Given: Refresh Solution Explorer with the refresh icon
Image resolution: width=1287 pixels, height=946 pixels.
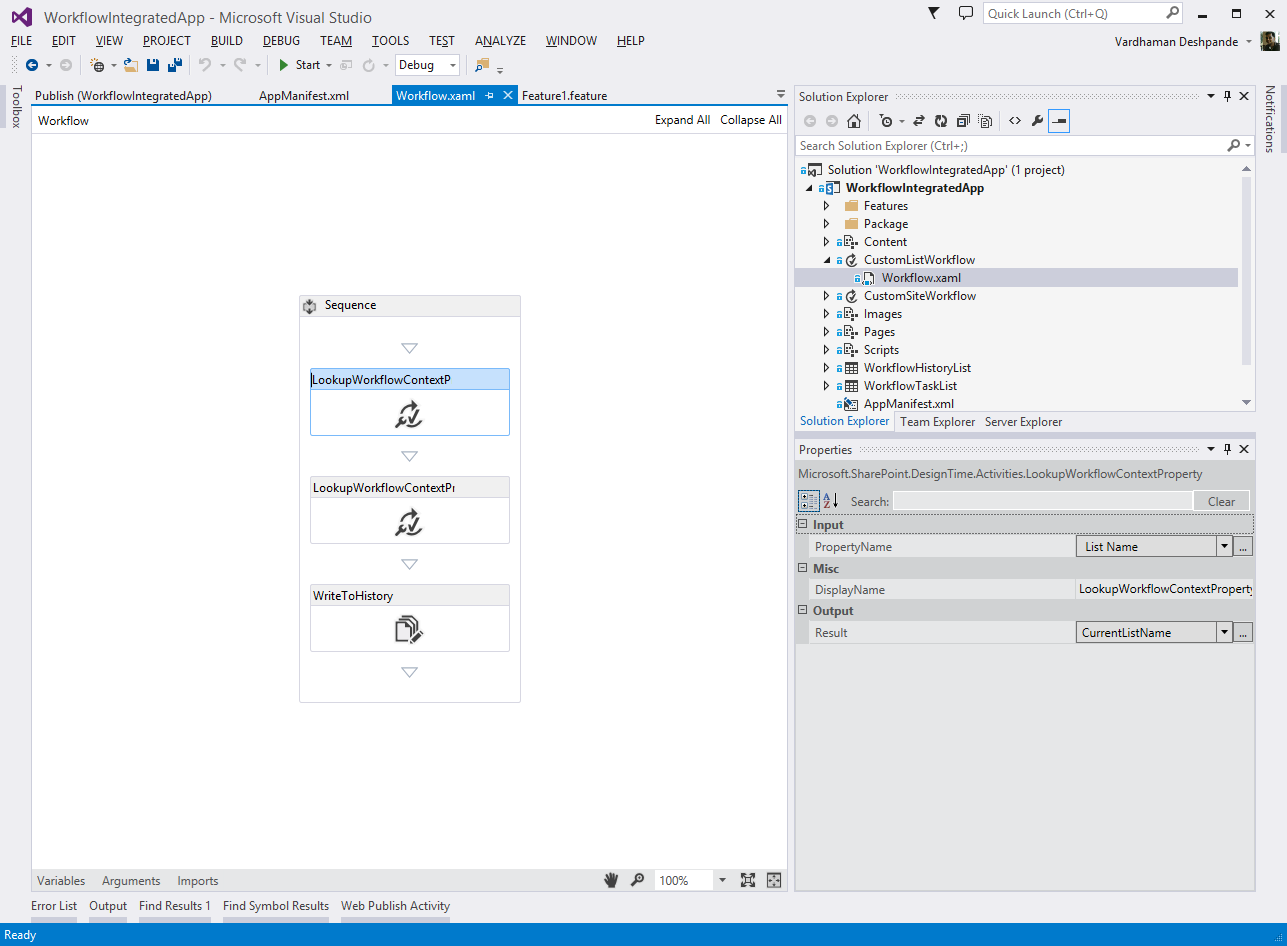Looking at the screenshot, I should tap(941, 121).
